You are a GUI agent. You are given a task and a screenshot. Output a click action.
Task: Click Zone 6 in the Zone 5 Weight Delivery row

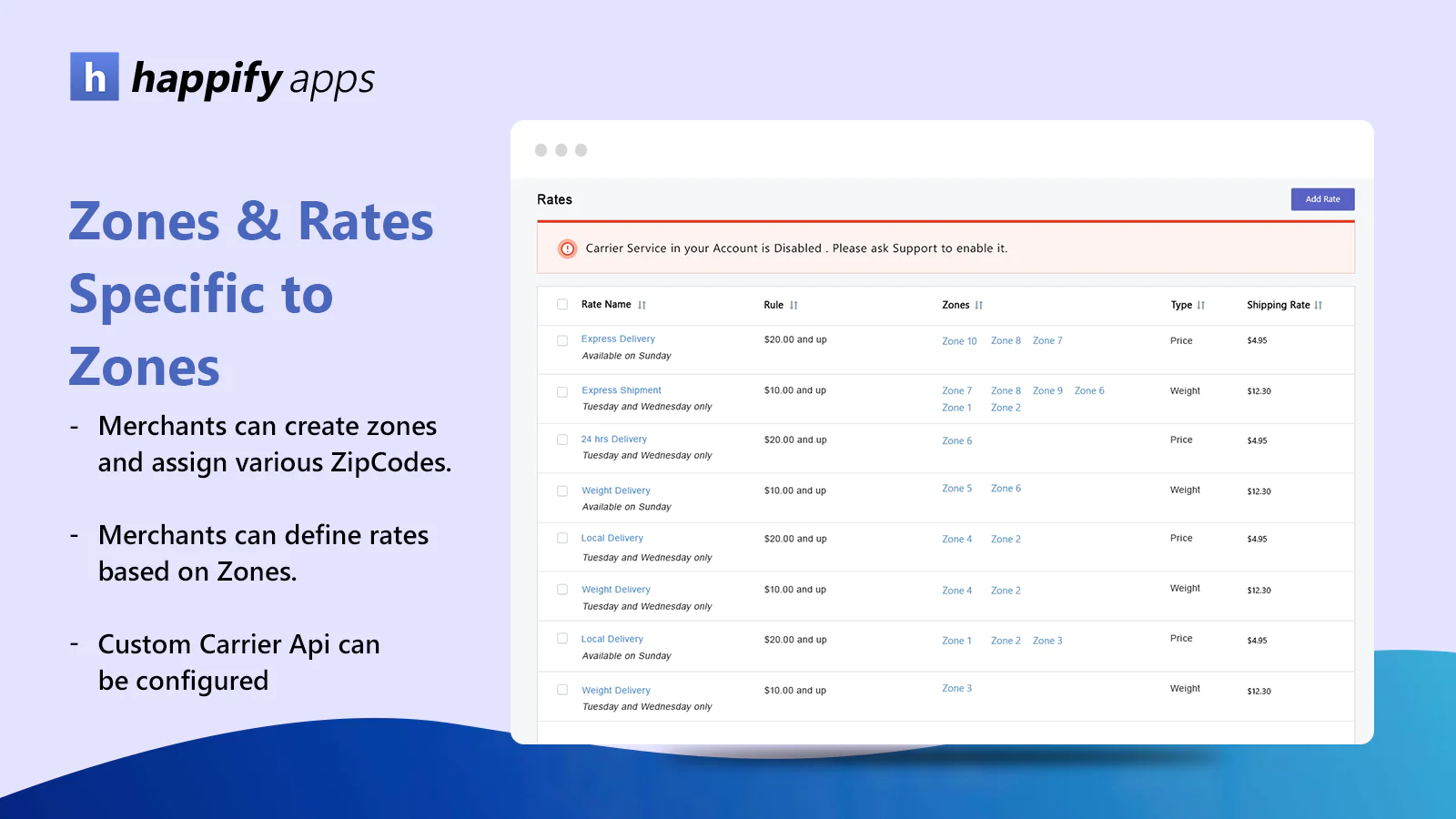point(1006,489)
